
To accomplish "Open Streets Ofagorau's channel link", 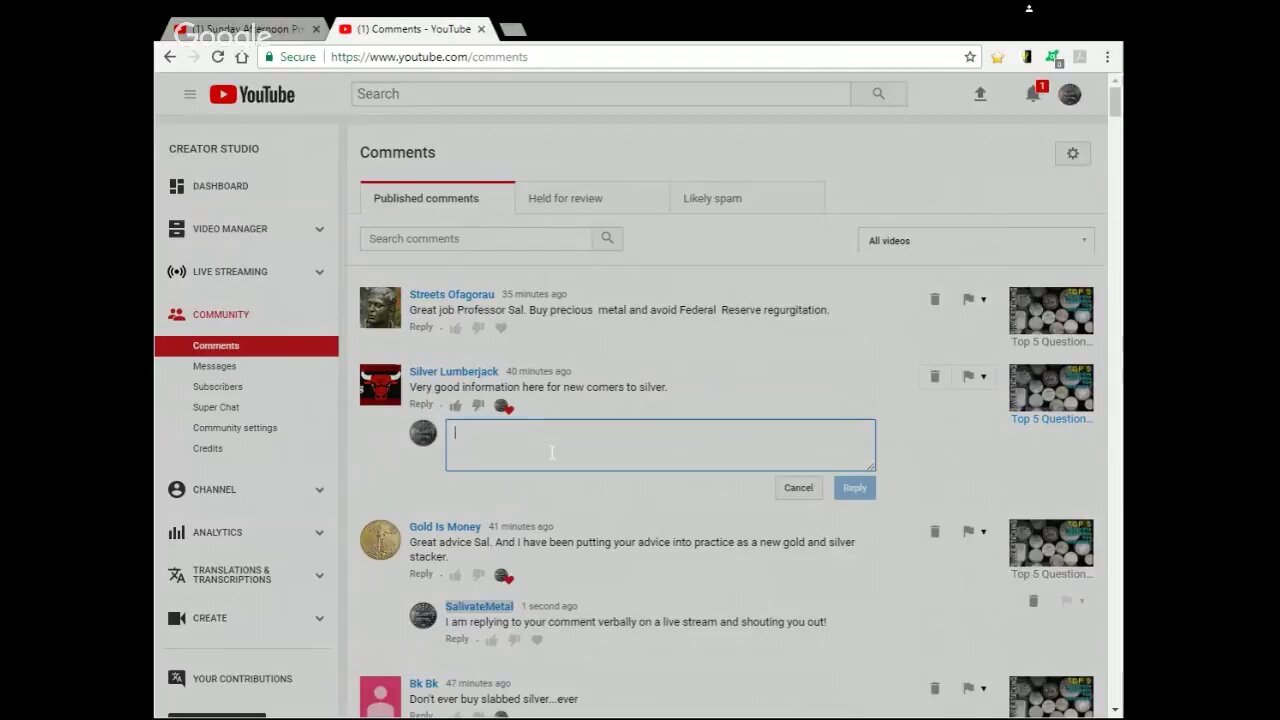I will (x=452, y=294).
